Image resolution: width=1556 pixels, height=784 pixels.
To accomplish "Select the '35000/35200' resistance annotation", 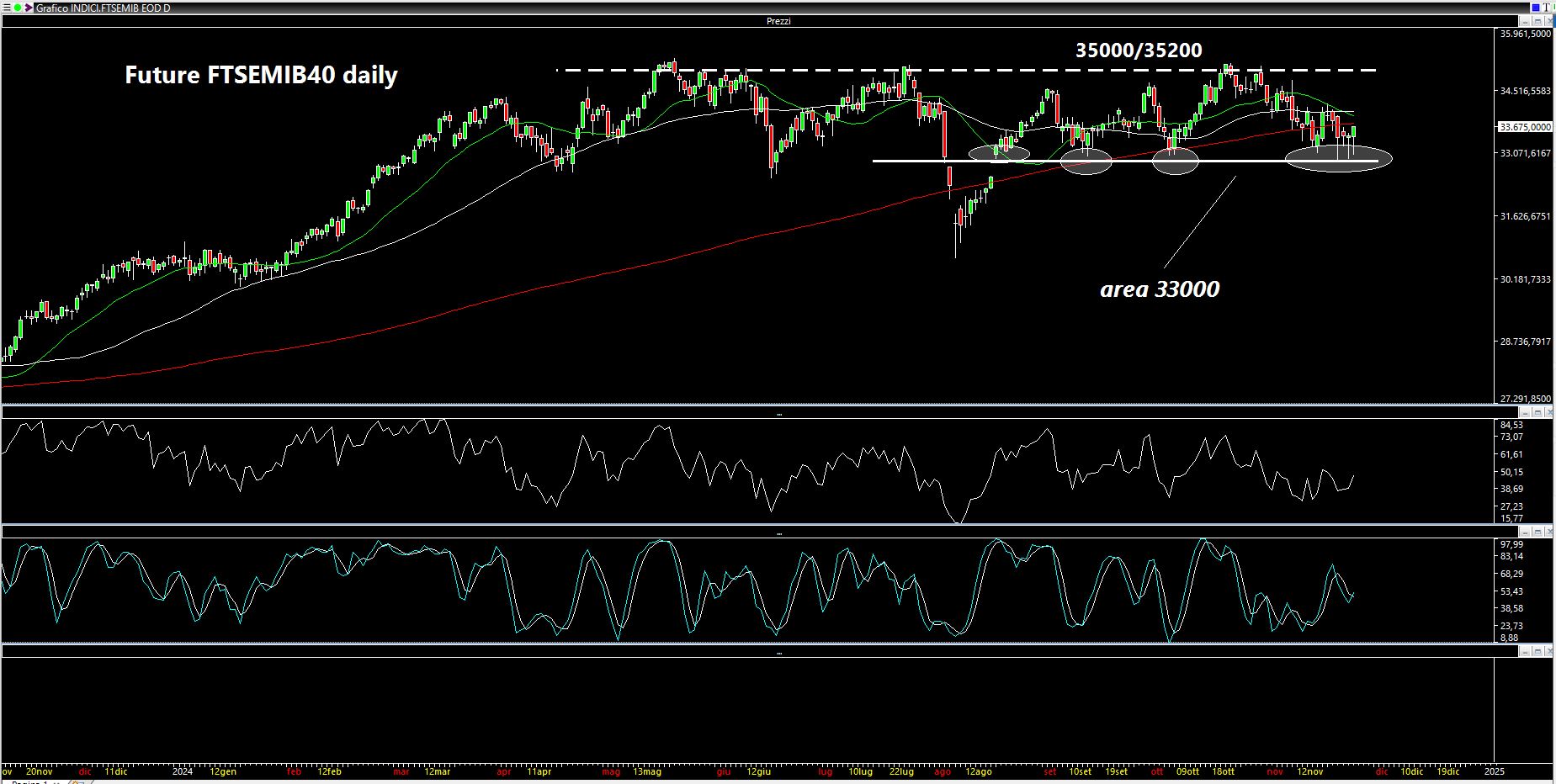I will click(1139, 50).
